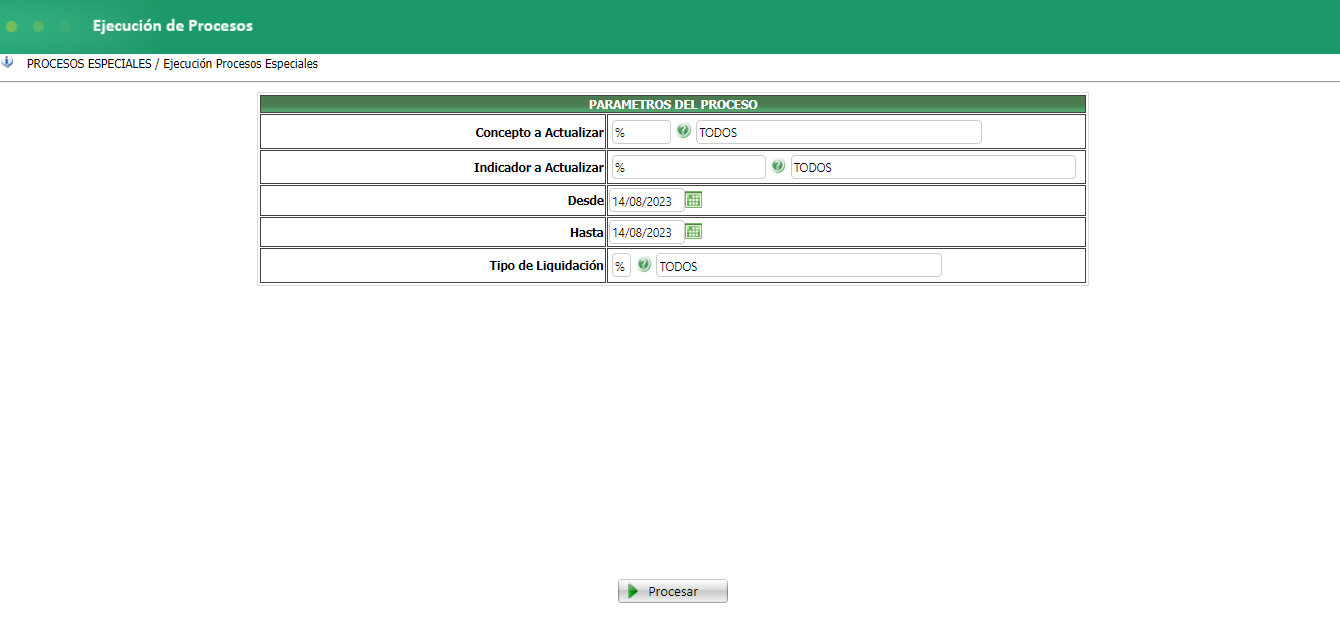
Task: Click the Desde date field
Action: tap(647, 201)
